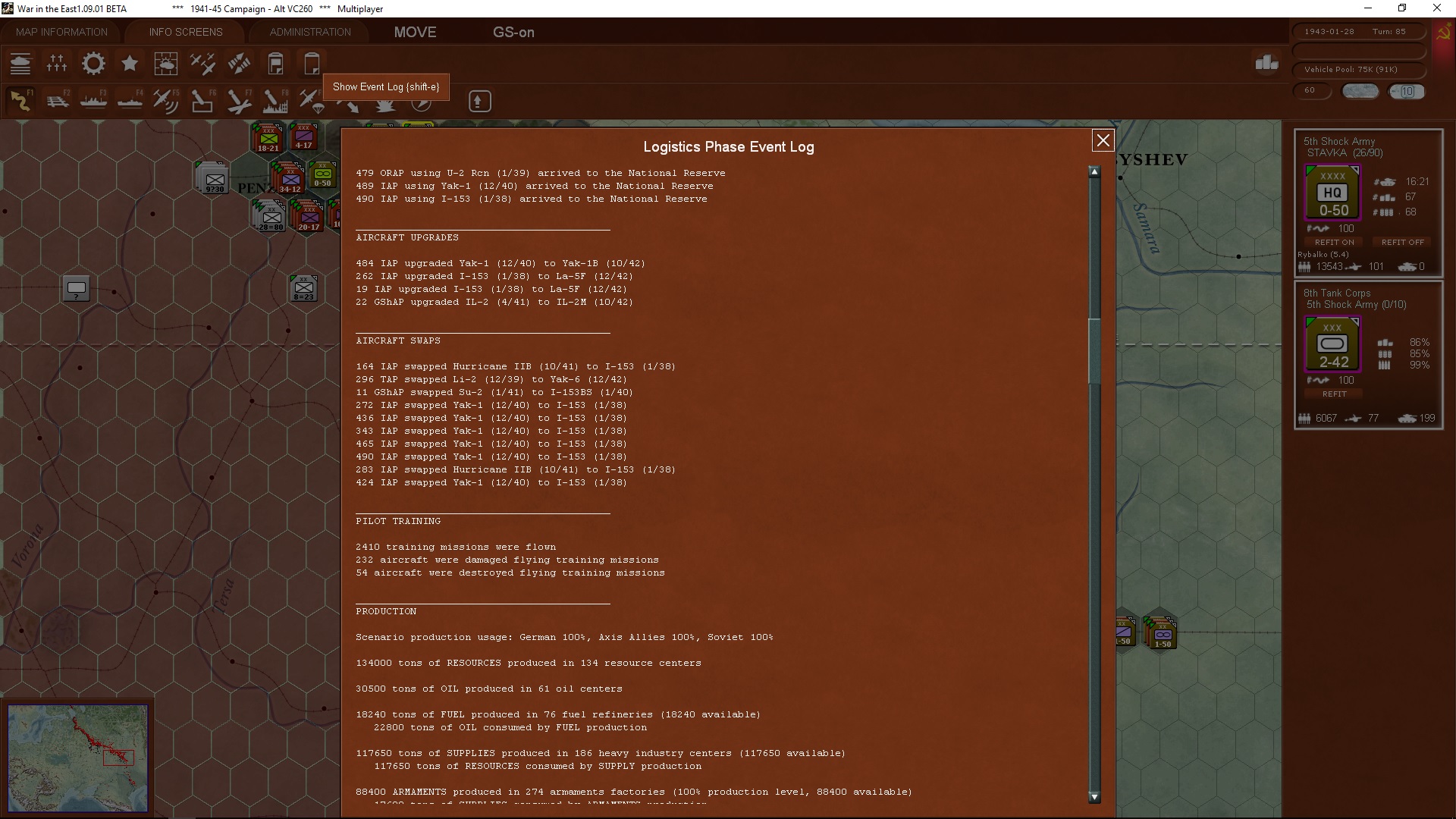This screenshot has width=1456, height=819.
Task: Open the order of battle tank icon
Action: click(x=20, y=64)
